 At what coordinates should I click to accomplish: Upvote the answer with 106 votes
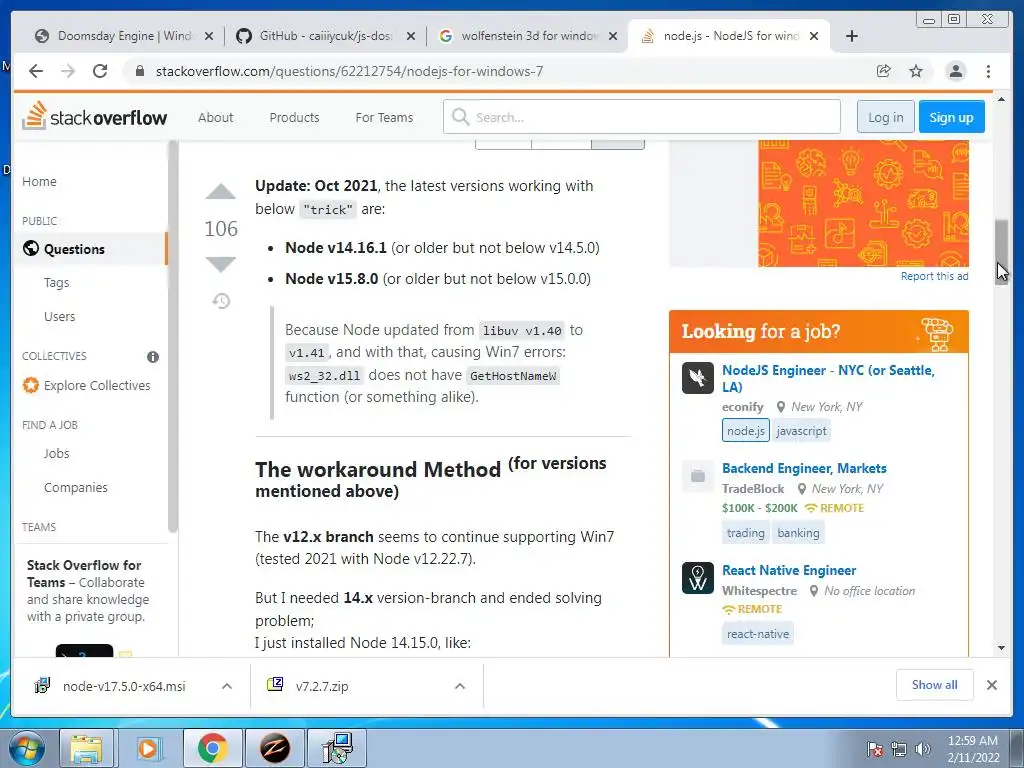221,192
